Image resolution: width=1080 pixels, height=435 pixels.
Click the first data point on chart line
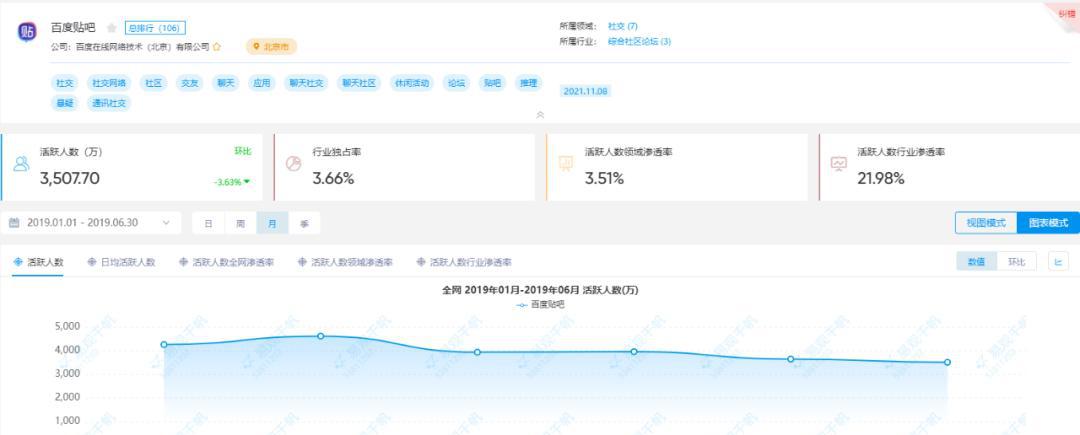(x=164, y=344)
